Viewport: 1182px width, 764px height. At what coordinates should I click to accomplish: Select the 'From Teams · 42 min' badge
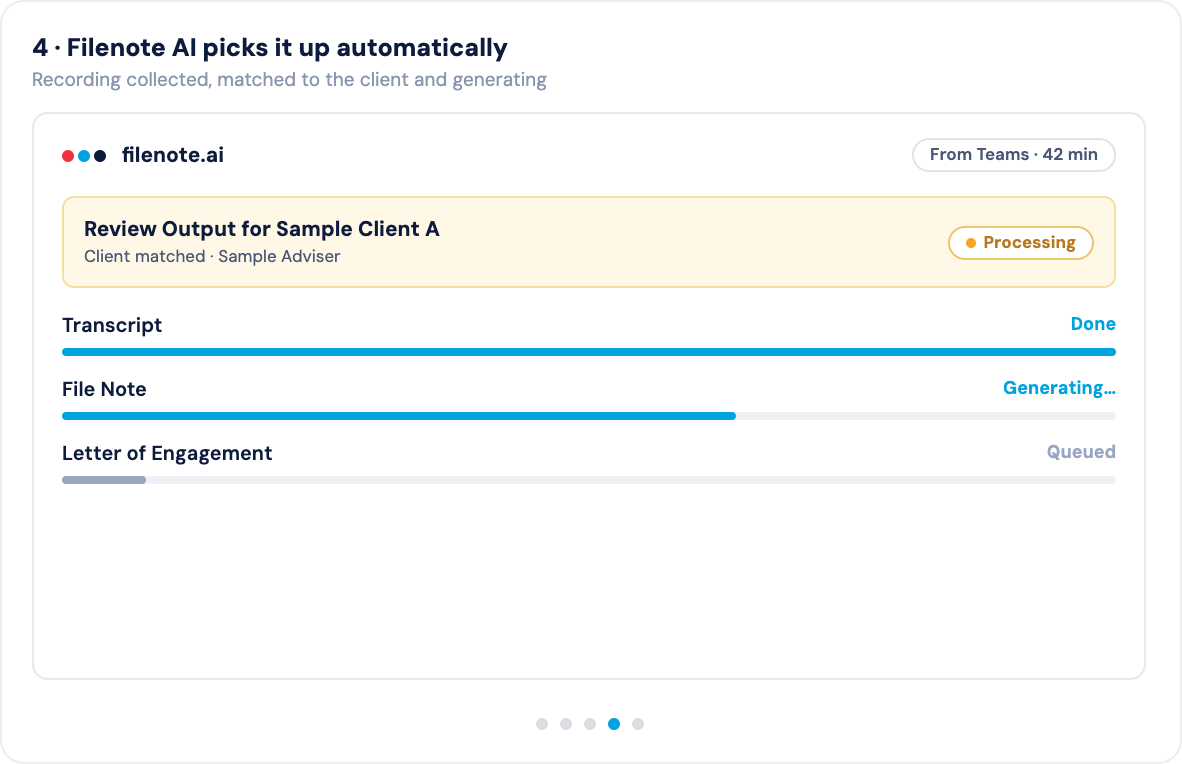click(x=1013, y=155)
